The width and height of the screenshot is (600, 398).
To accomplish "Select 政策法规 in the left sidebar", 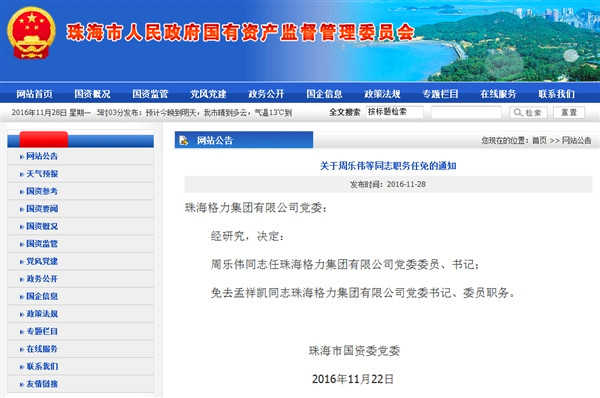I will click(x=42, y=314).
